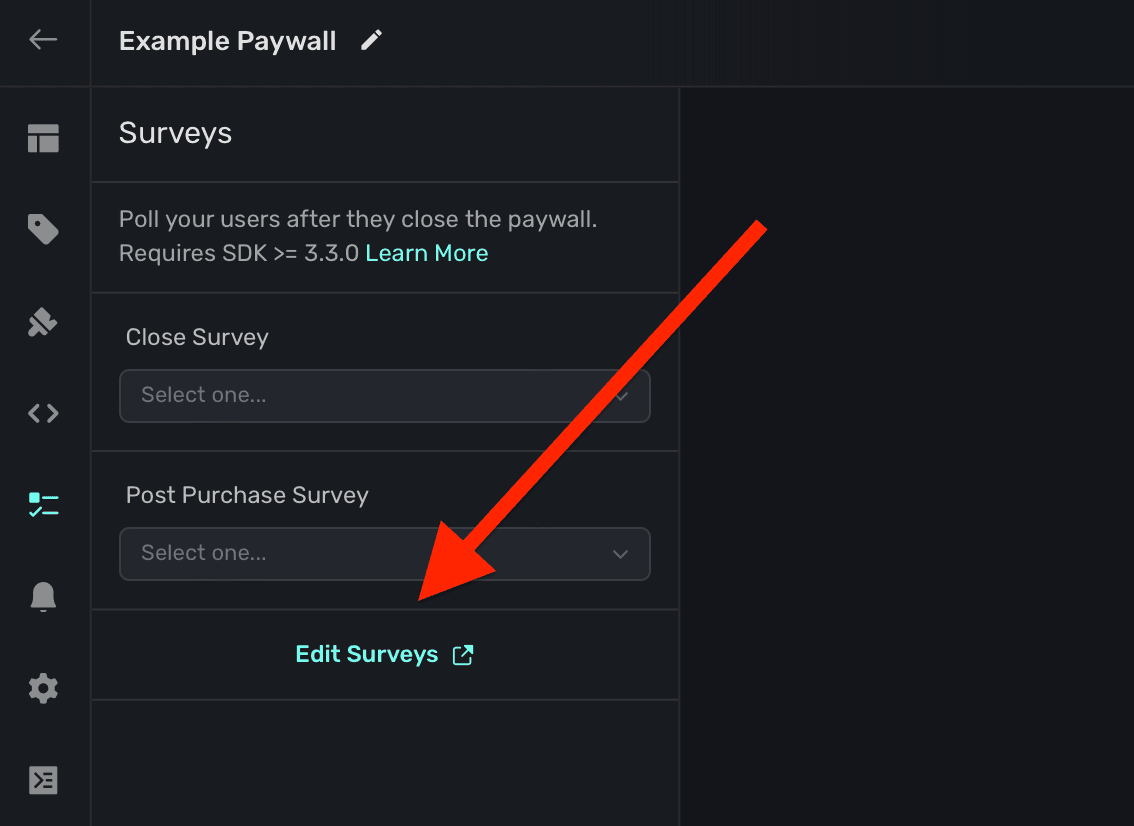Open the code brackets sidebar icon
1134x826 pixels.
43,413
